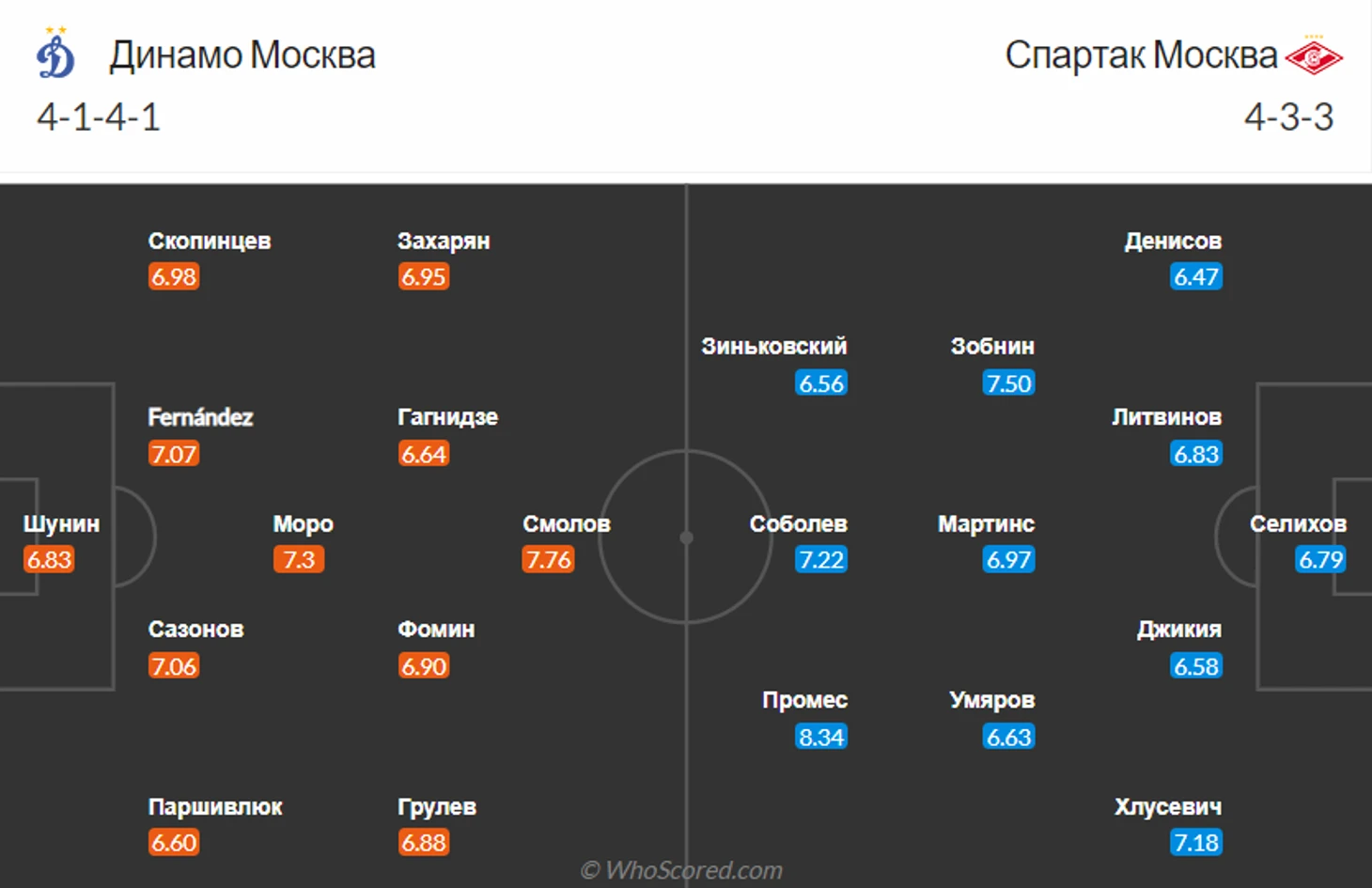Screen dimensions: 1372x888
Task: Select Моро's 7.3 rating badge
Action: point(299,560)
